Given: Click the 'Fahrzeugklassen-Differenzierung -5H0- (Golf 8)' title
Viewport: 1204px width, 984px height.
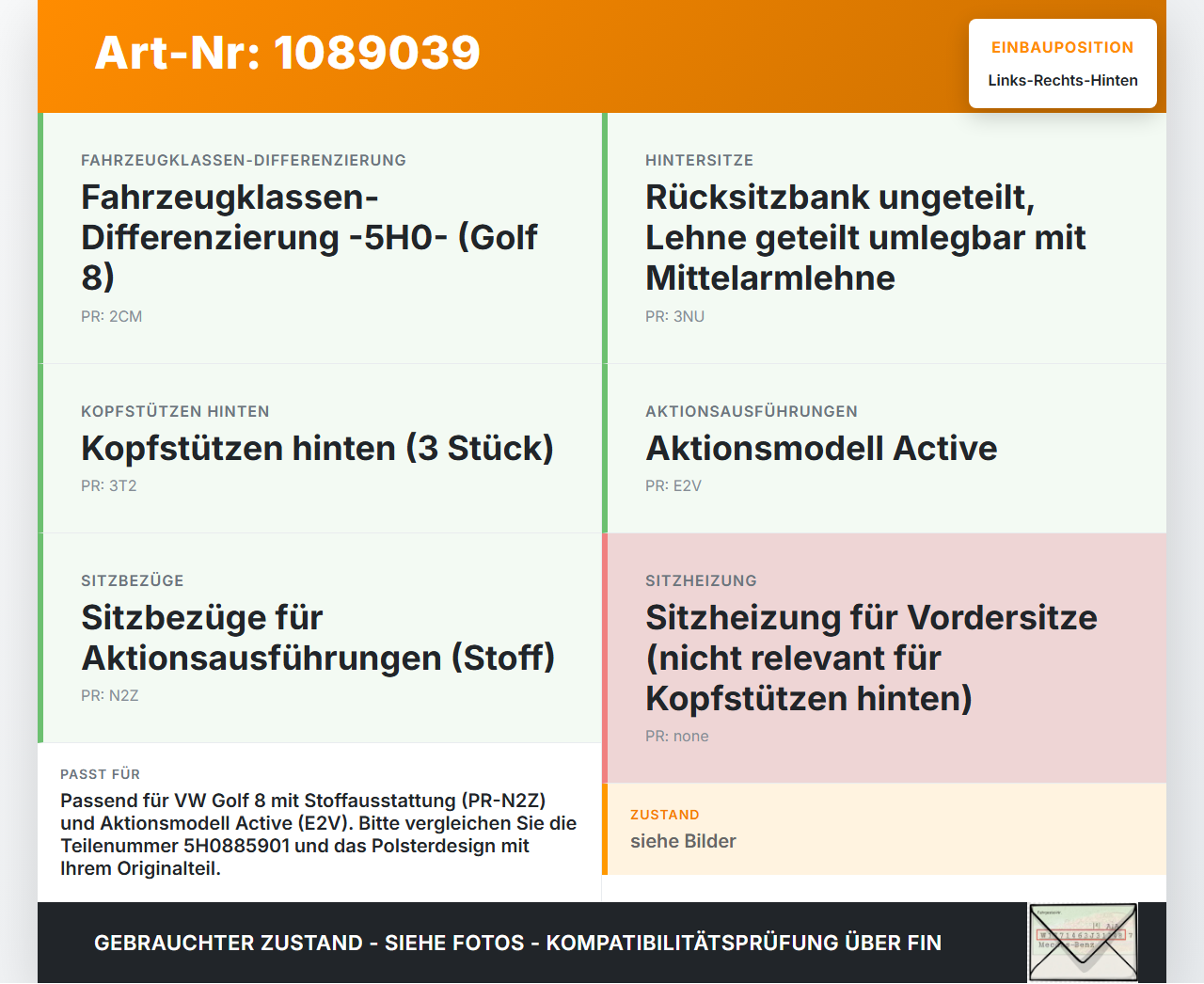Looking at the screenshot, I should tap(309, 237).
